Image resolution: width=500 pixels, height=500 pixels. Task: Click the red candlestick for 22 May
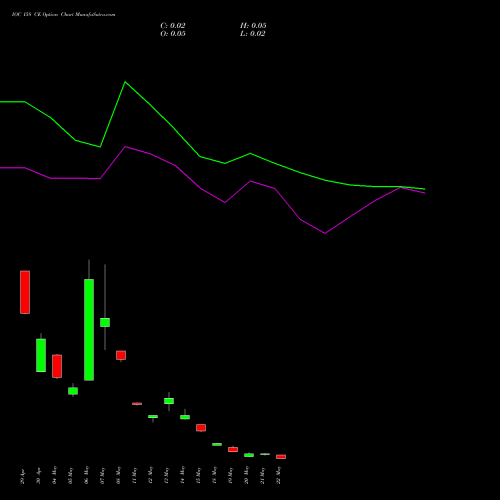(x=281, y=457)
